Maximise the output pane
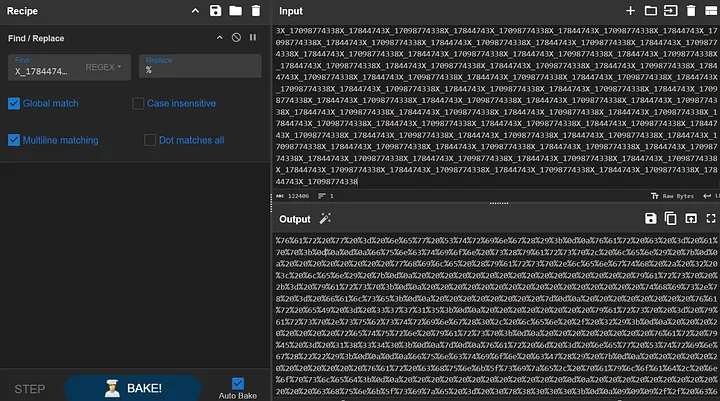The width and height of the screenshot is (720, 401). click(x=709, y=219)
